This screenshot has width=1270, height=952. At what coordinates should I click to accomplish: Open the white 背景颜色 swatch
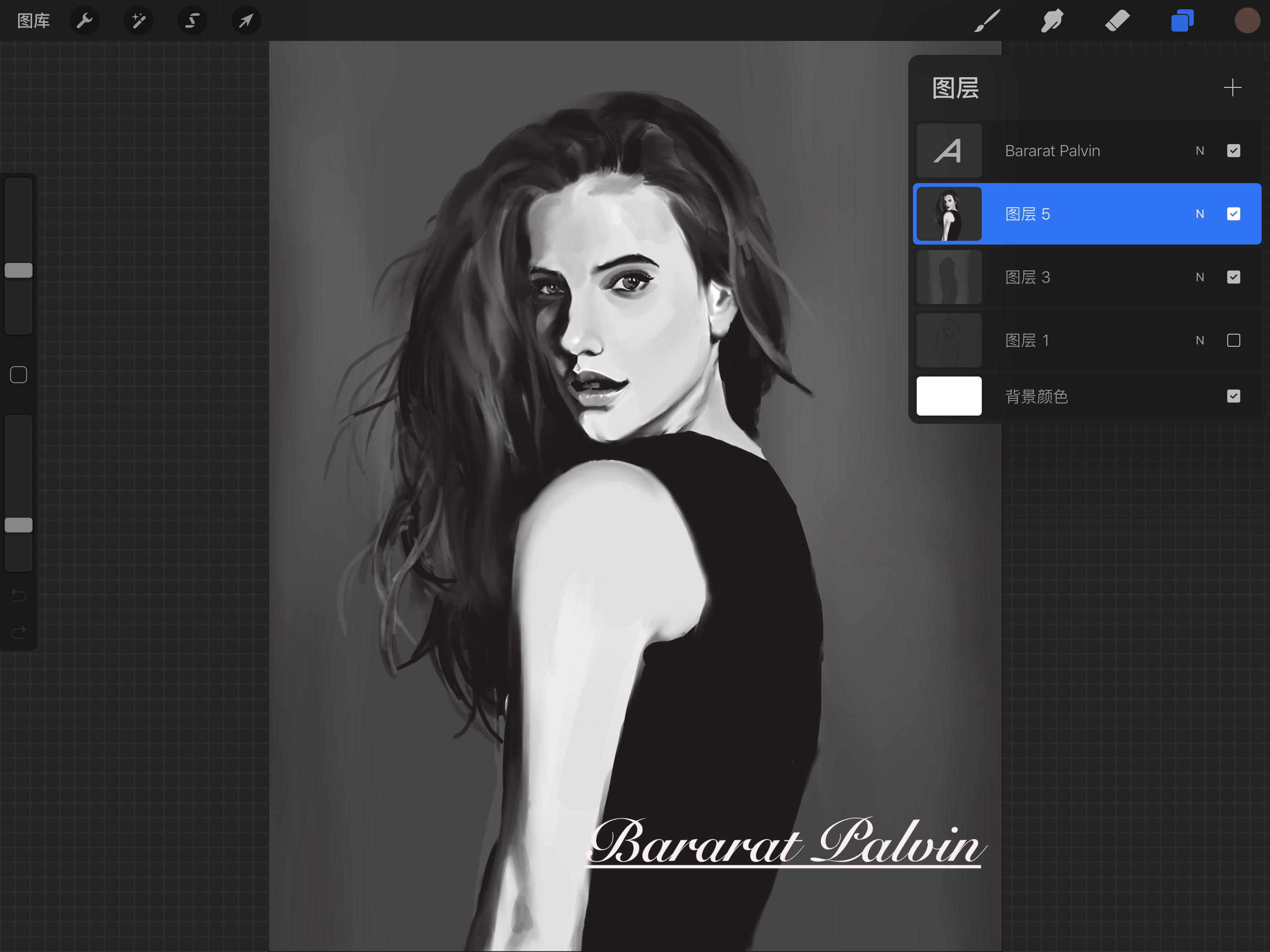(x=948, y=396)
